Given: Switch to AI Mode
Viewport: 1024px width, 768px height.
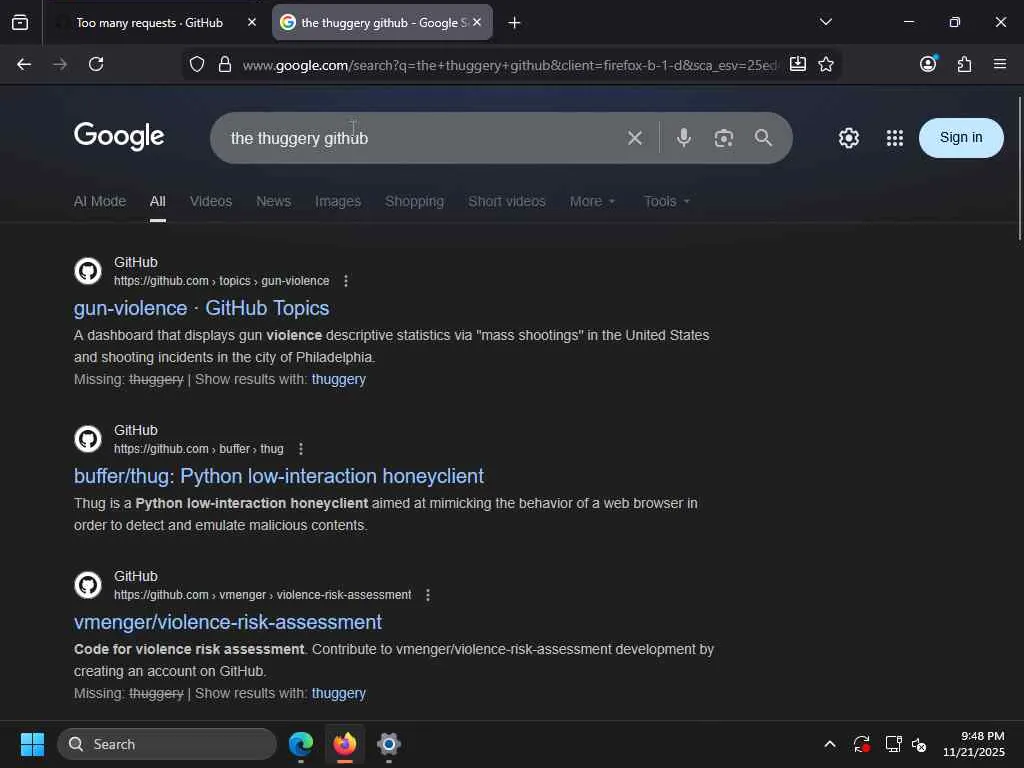Looking at the screenshot, I should [x=100, y=202].
